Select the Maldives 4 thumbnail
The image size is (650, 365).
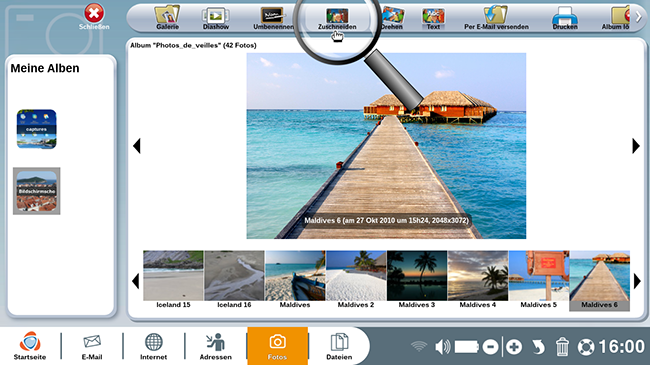coord(478,280)
